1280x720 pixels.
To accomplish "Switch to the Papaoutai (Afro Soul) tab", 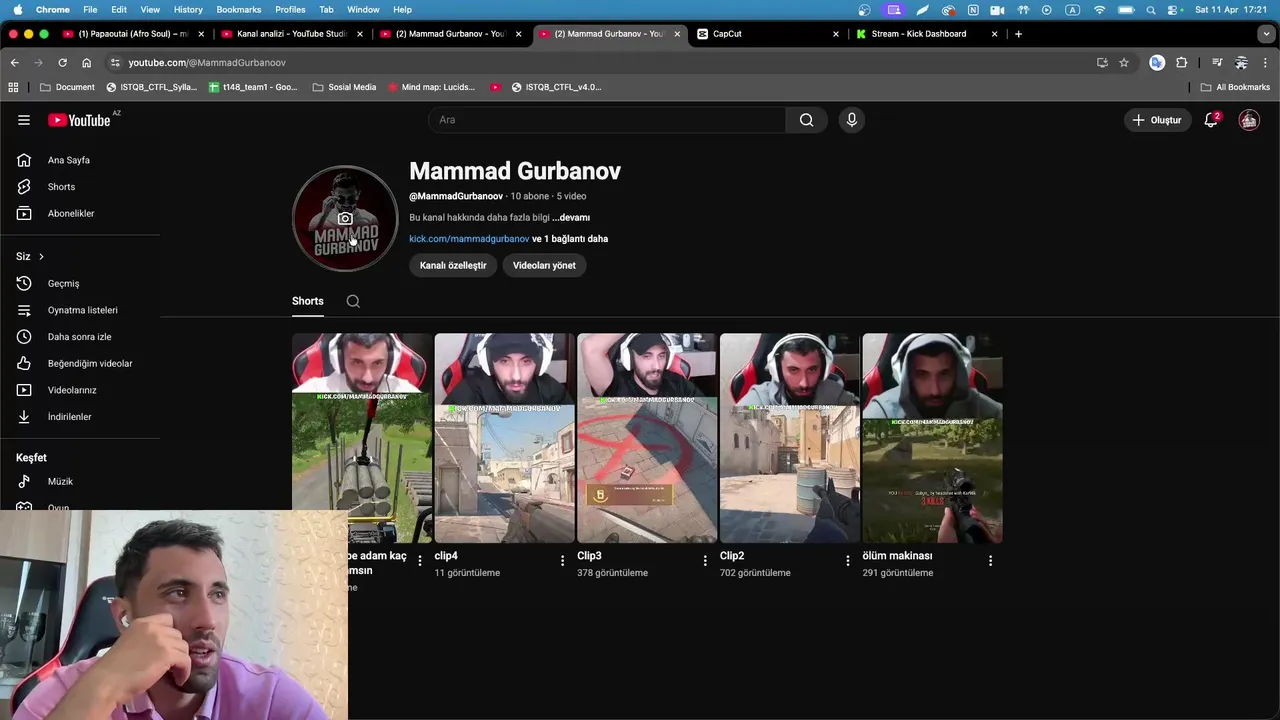I will tap(133, 34).
